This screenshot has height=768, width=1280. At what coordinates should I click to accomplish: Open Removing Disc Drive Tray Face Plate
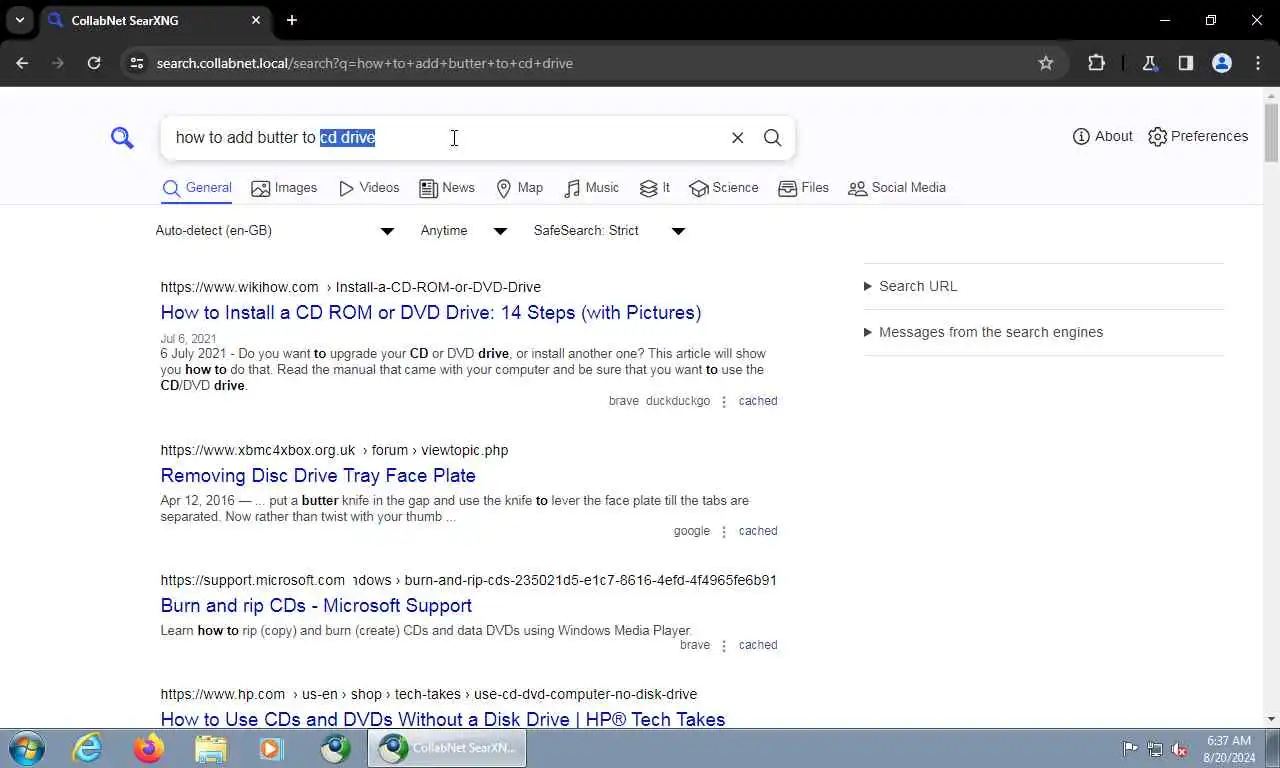[x=318, y=476]
